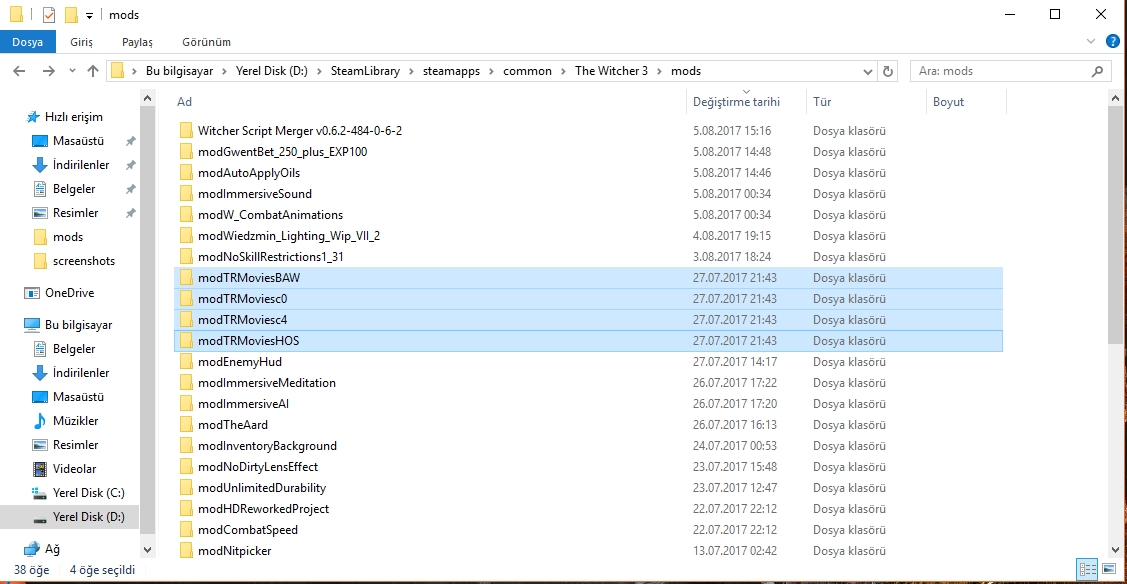Open recent locations dropdown arrow
The image size is (1127, 584).
pyautogui.click(x=72, y=71)
